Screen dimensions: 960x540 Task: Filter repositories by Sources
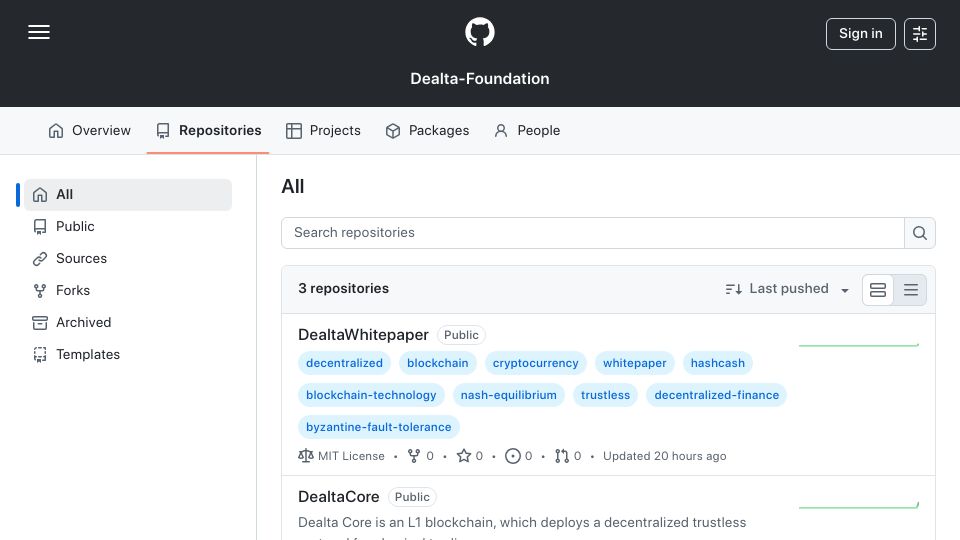click(x=128, y=258)
